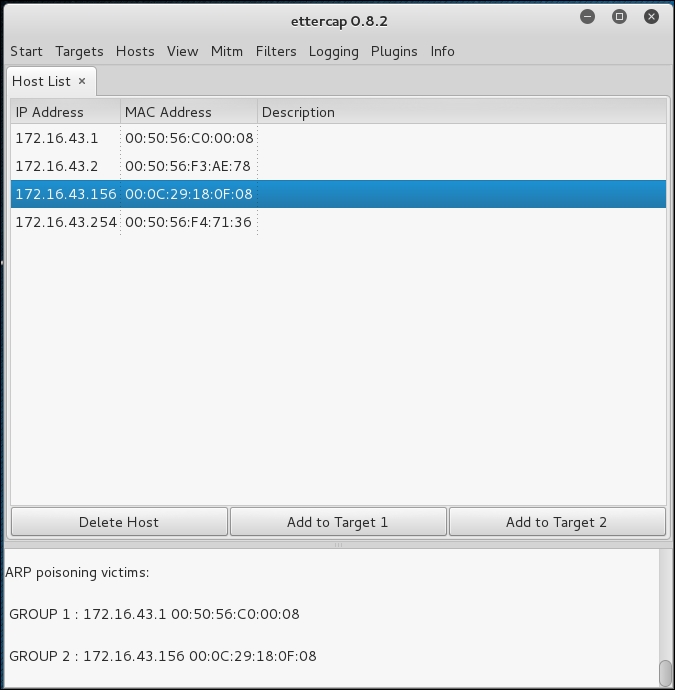The width and height of the screenshot is (675, 690).
Task: Open the View menu
Action: coord(182,51)
